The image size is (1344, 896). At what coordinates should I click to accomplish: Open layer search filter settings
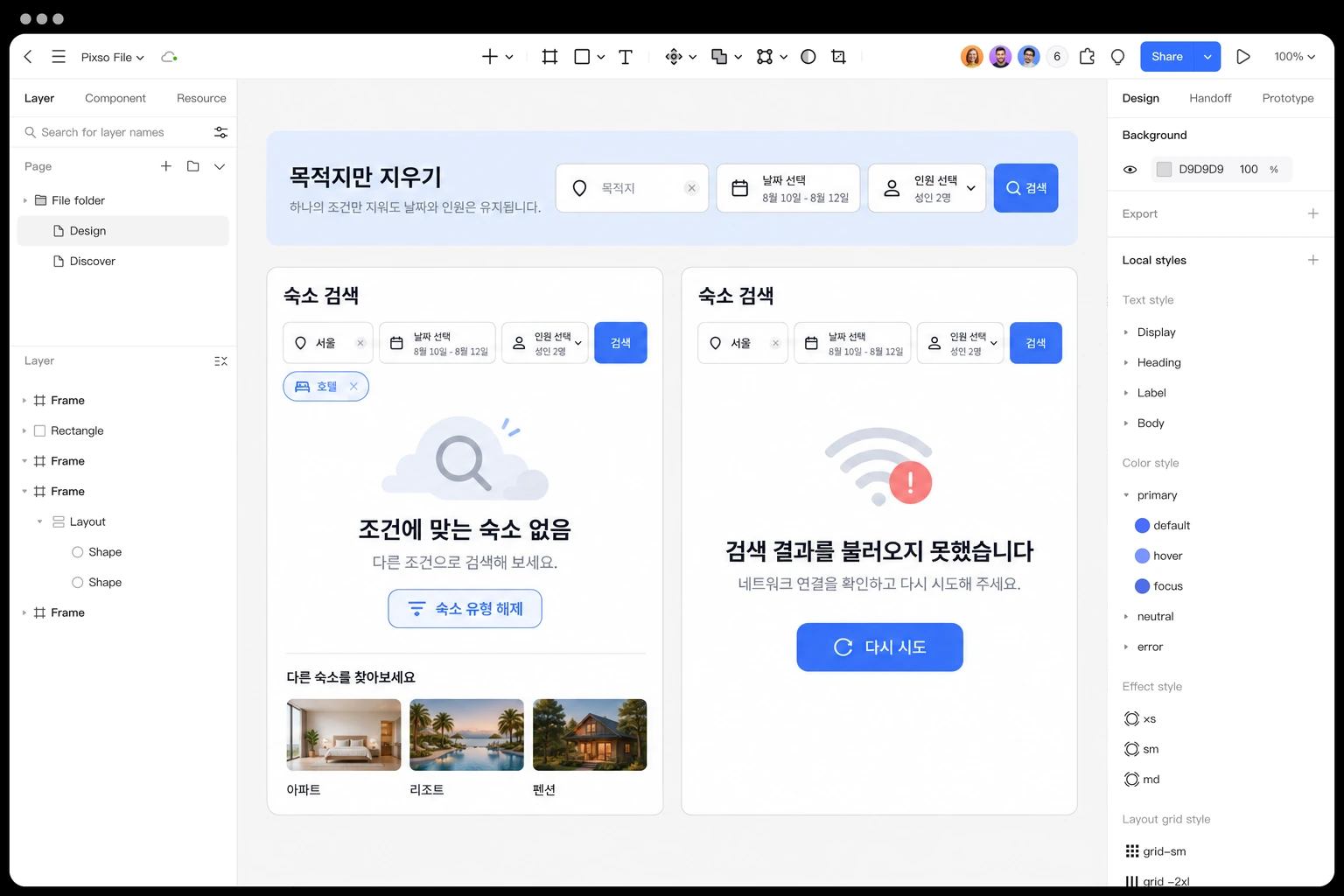coord(220,132)
